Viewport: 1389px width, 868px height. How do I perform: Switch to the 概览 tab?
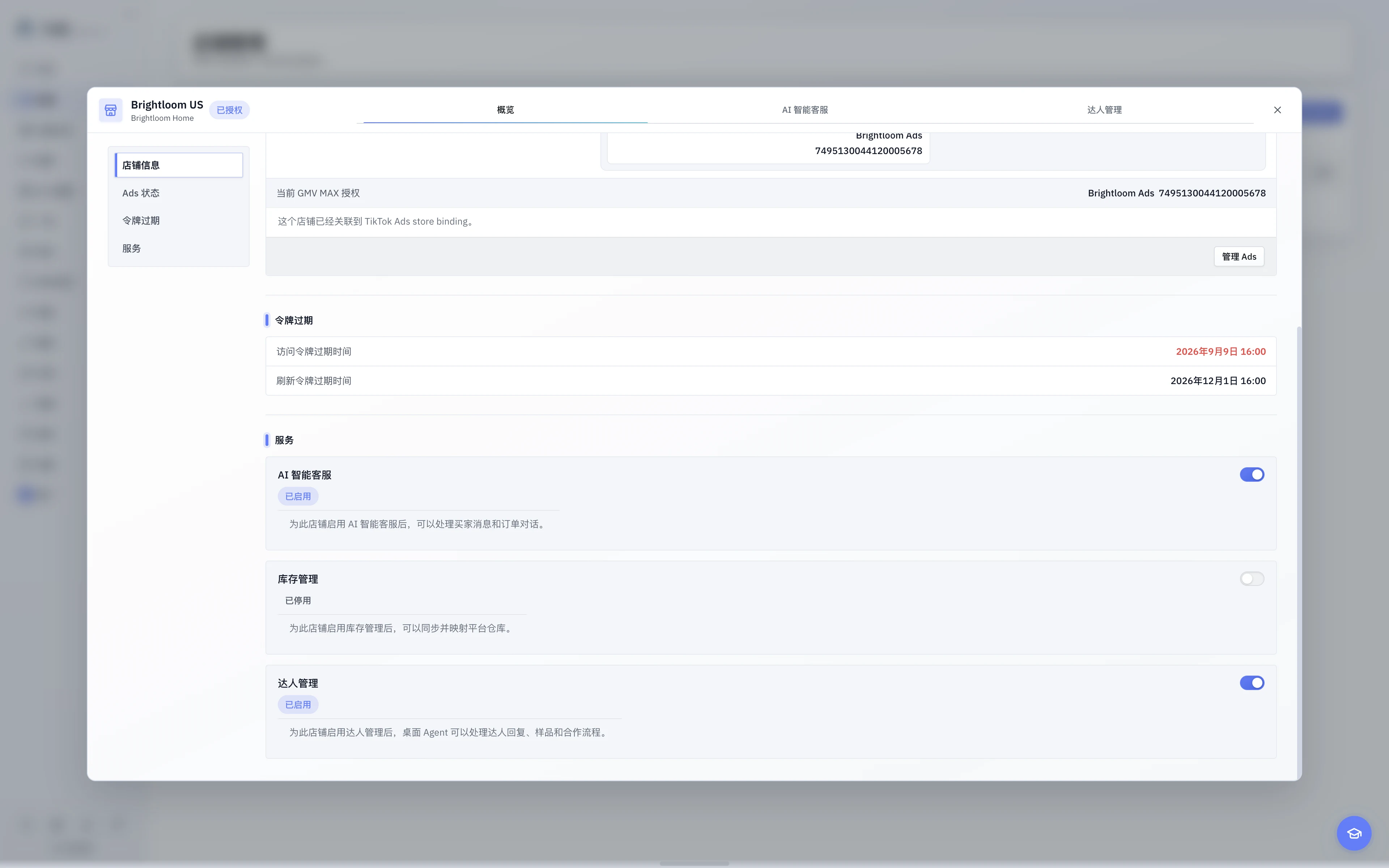click(x=505, y=110)
